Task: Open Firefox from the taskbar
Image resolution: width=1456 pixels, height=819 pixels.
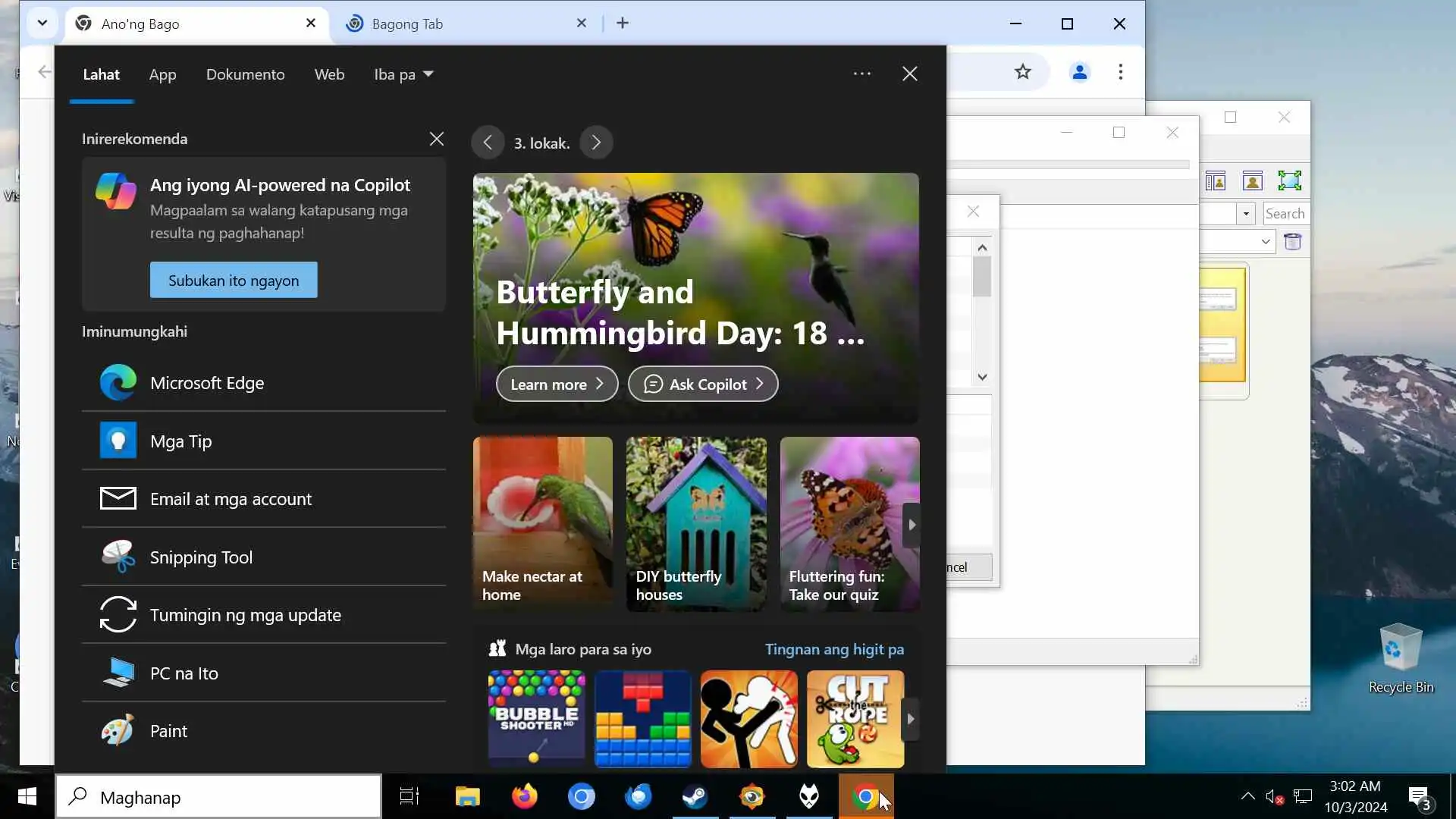Action: tap(524, 796)
